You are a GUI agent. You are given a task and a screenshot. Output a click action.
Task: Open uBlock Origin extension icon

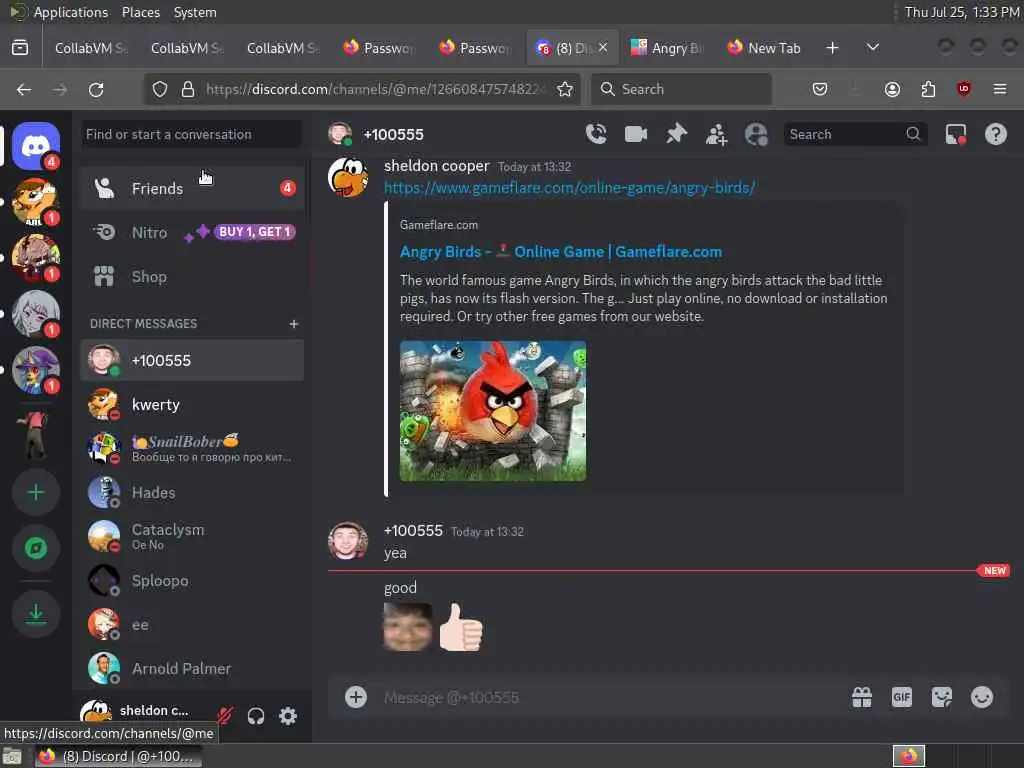click(963, 89)
